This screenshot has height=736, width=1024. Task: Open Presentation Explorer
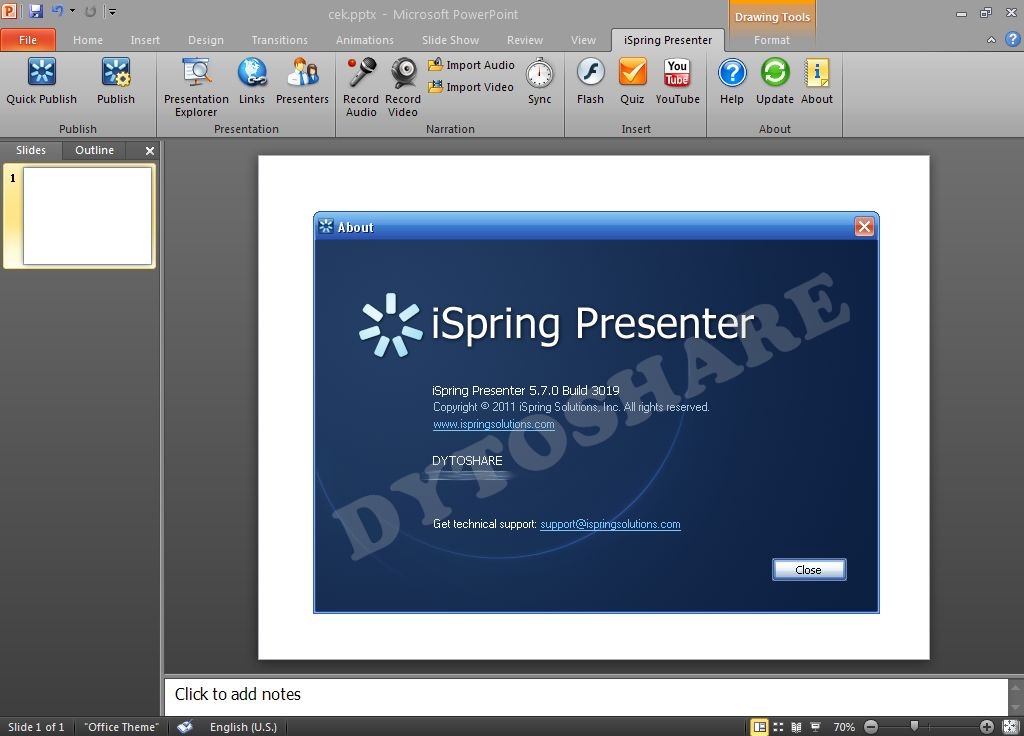(196, 87)
